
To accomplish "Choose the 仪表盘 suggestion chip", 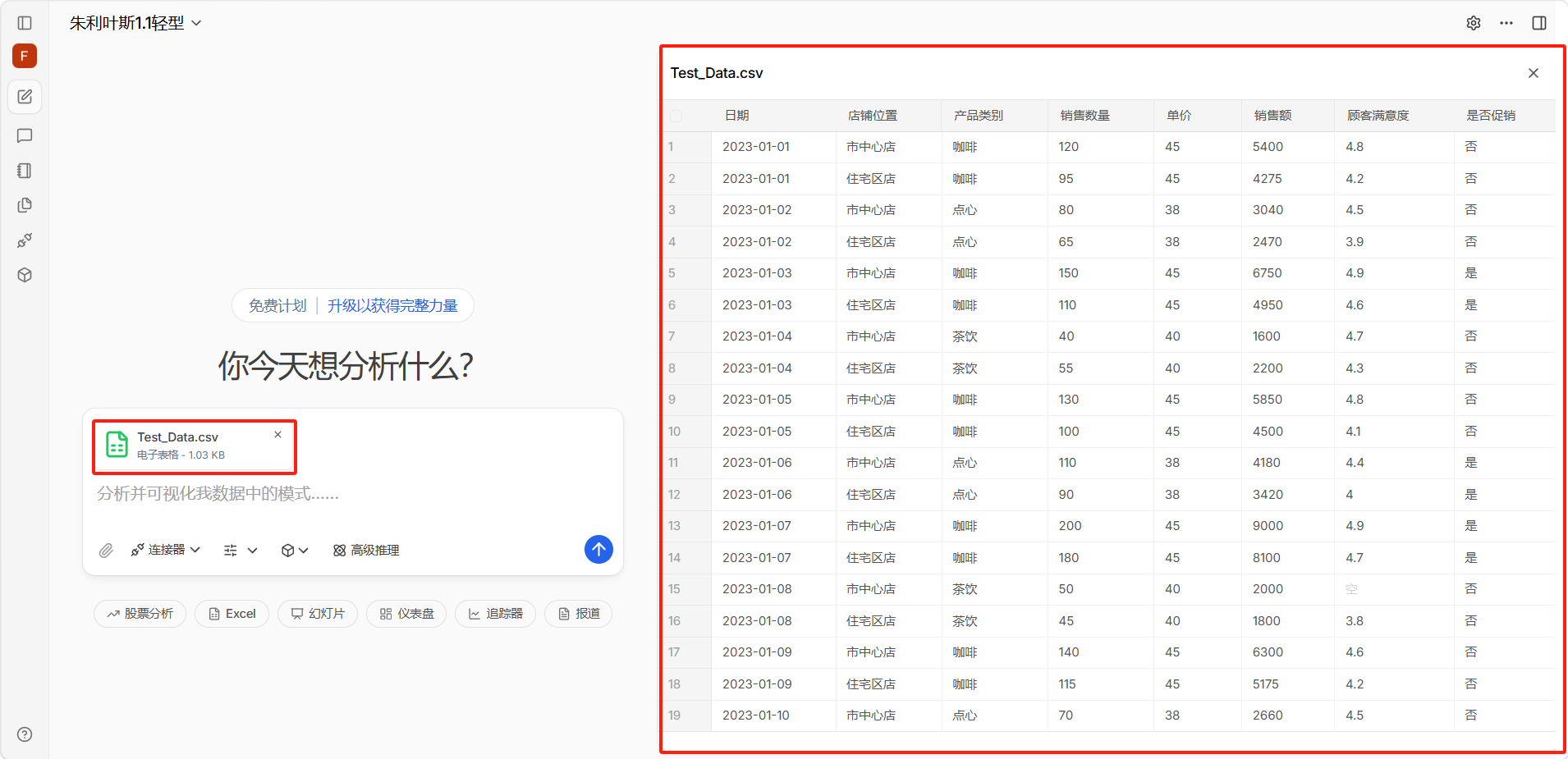I will click(x=407, y=614).
